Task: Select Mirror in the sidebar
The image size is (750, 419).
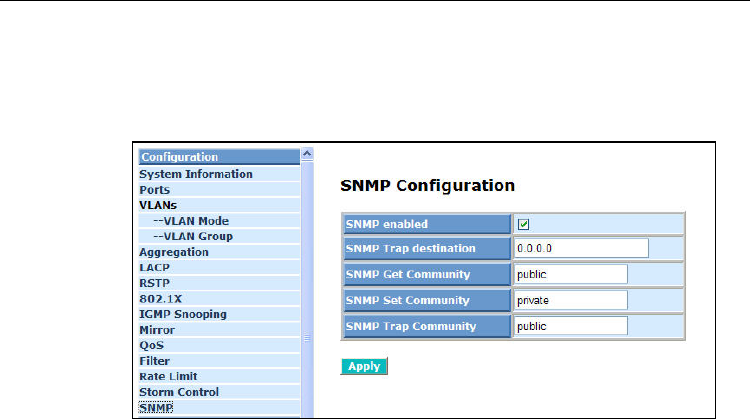Action: (157, 330)
